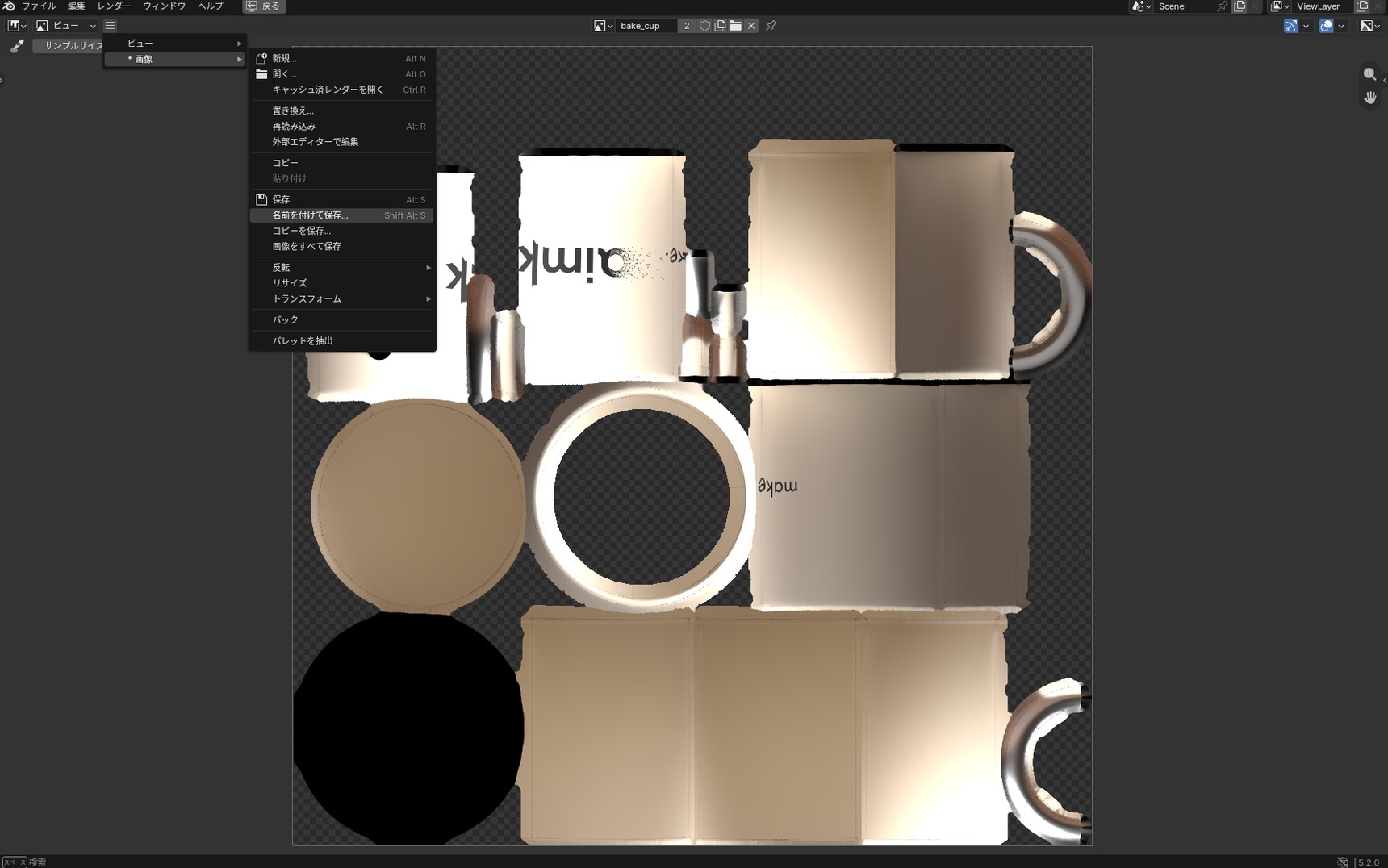
Task: Click the サンプルサイズ field
Action: click(69, 46)
